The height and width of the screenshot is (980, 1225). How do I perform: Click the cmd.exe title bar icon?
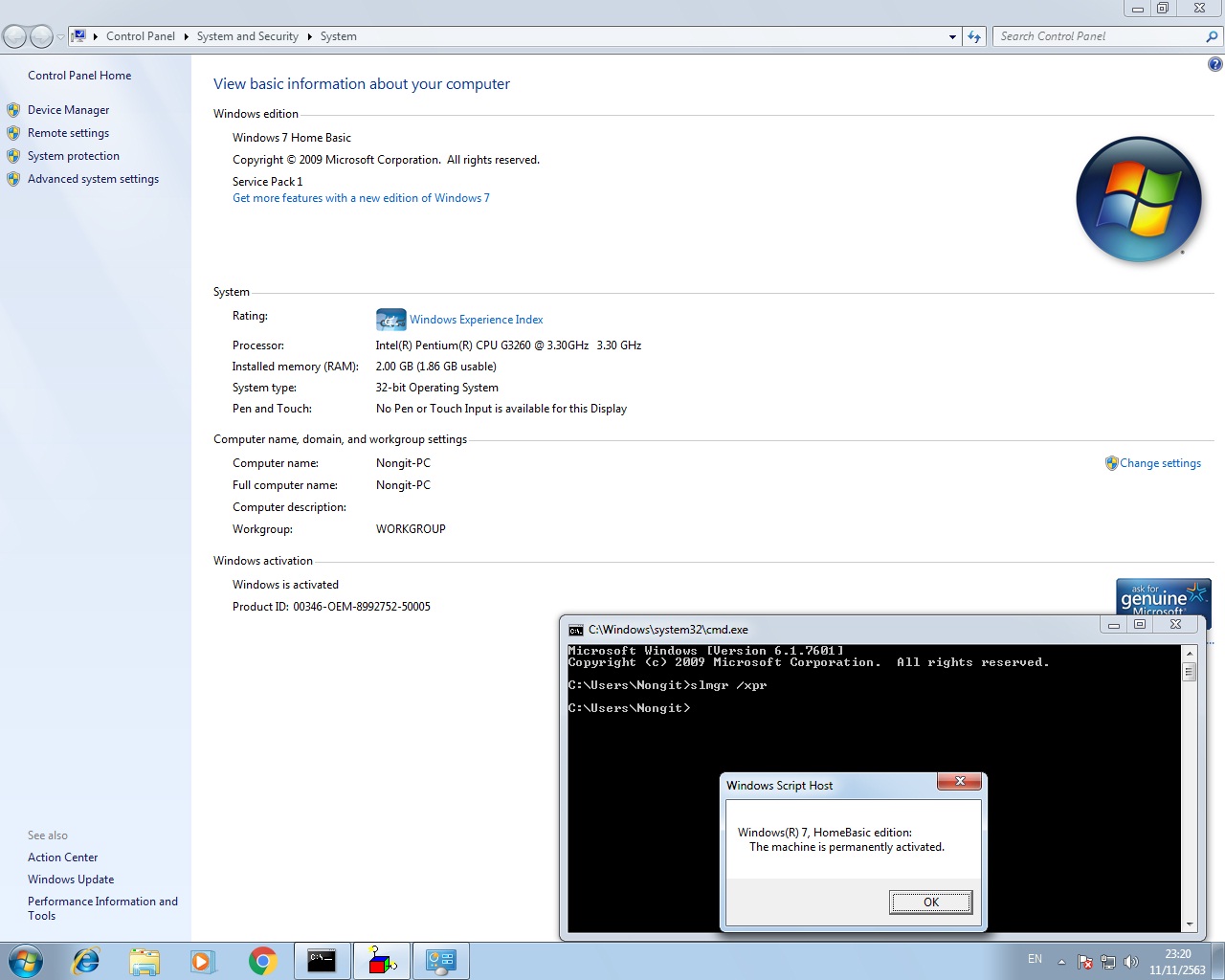click(575, 630)
